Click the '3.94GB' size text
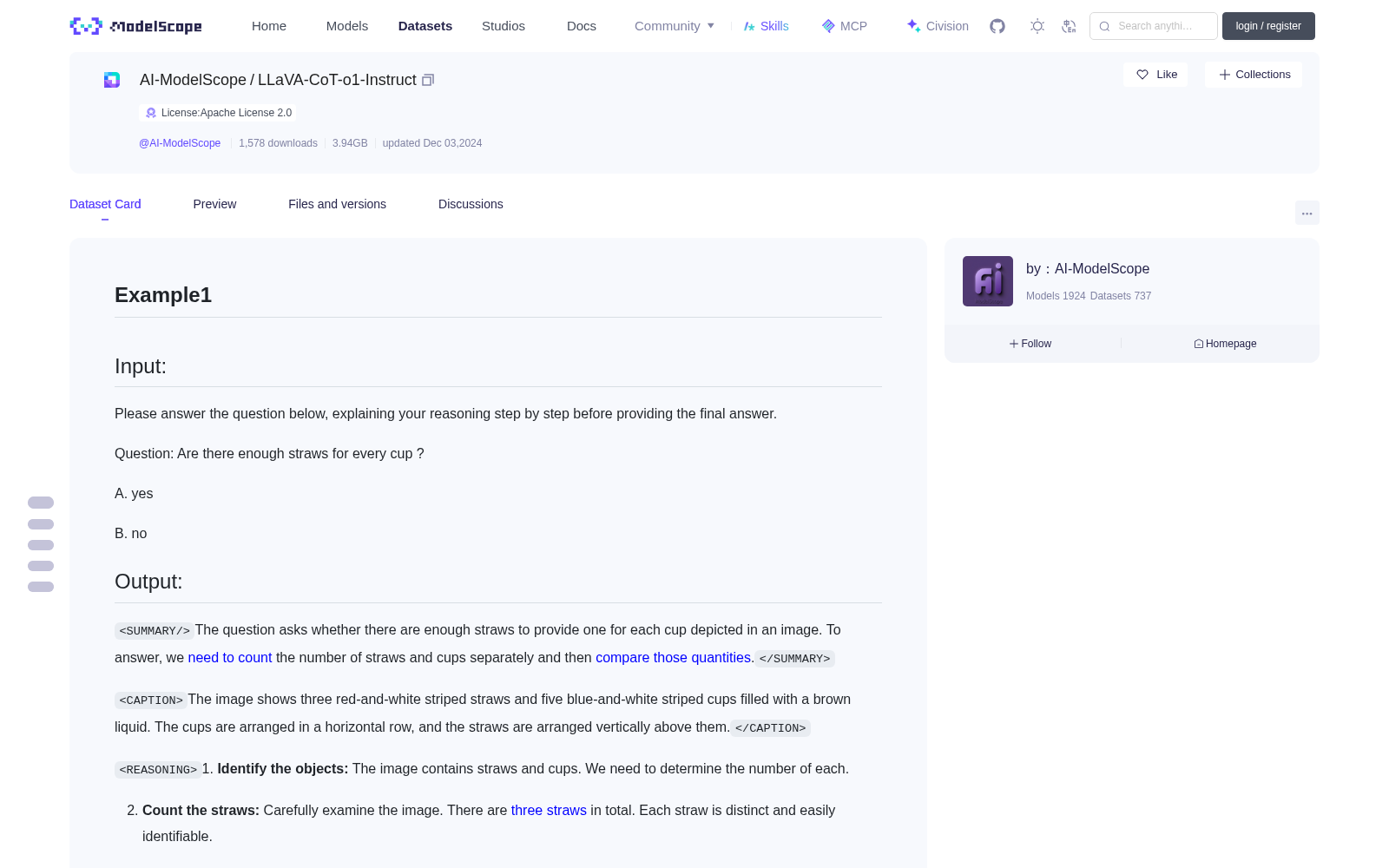The image size is (1389, 868). point(350,143)
